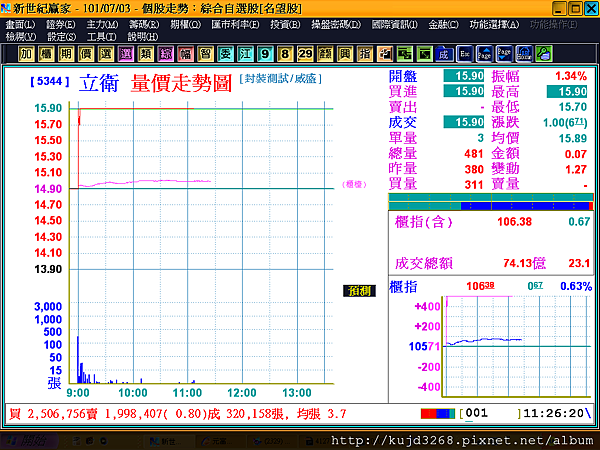Open the 操盤密碼(D) menu
Viewport: 600px width, 450px height.
pyautogui.click(x=336, y=25)
